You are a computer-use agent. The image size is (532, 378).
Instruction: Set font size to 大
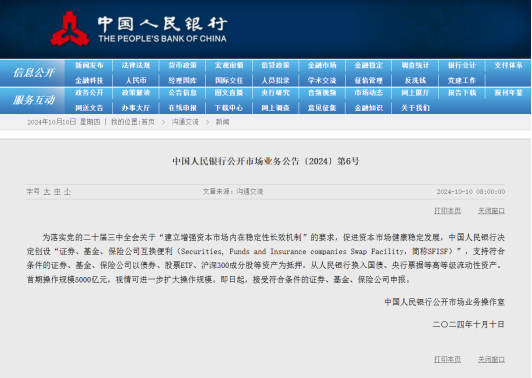47,192
